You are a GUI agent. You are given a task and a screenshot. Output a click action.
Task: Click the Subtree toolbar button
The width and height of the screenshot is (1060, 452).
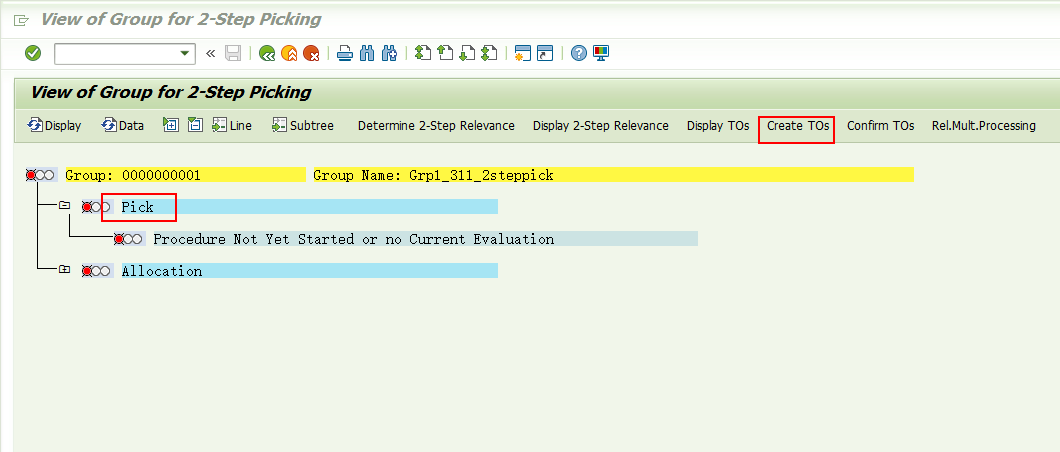coord(303,126)
